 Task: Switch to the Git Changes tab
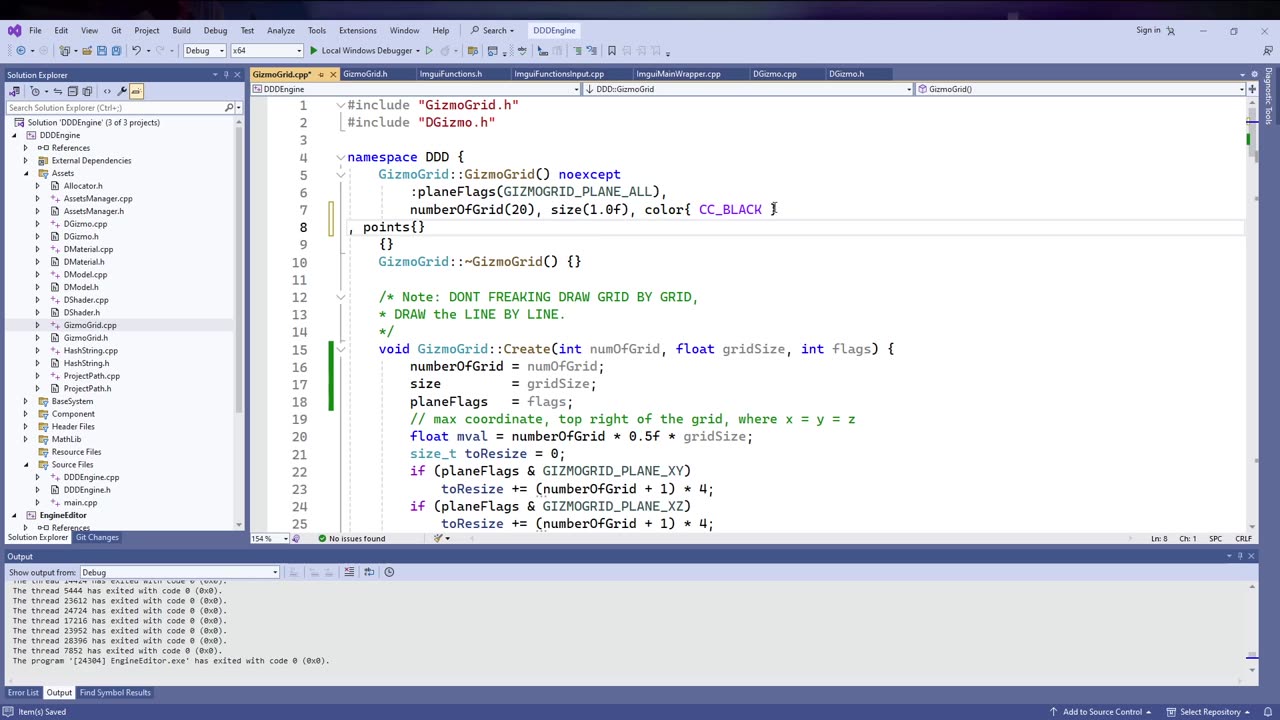(97, 538)
